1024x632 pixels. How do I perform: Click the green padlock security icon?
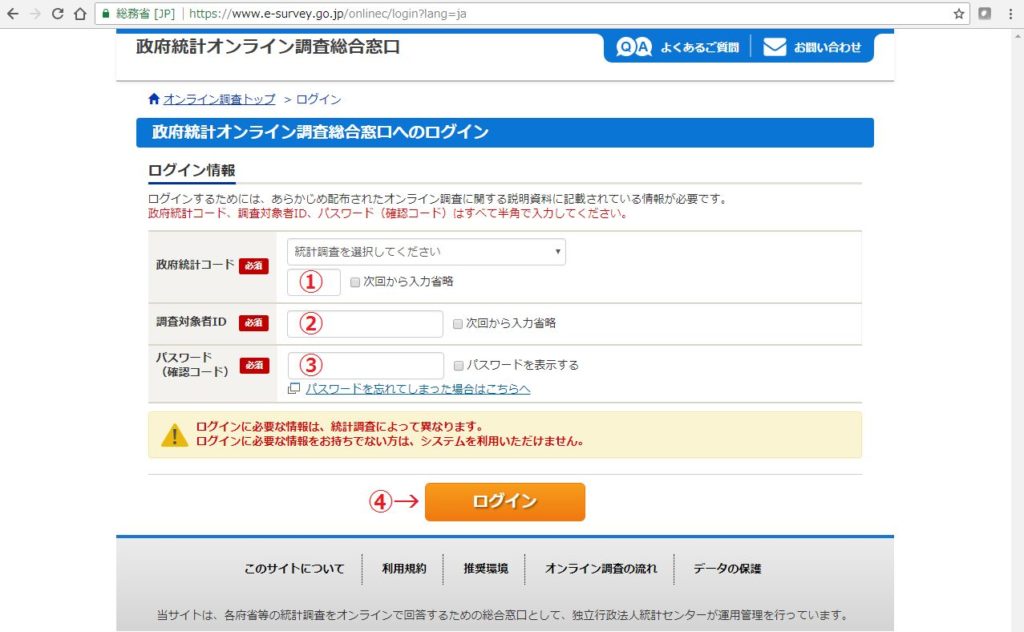point(105,14)
